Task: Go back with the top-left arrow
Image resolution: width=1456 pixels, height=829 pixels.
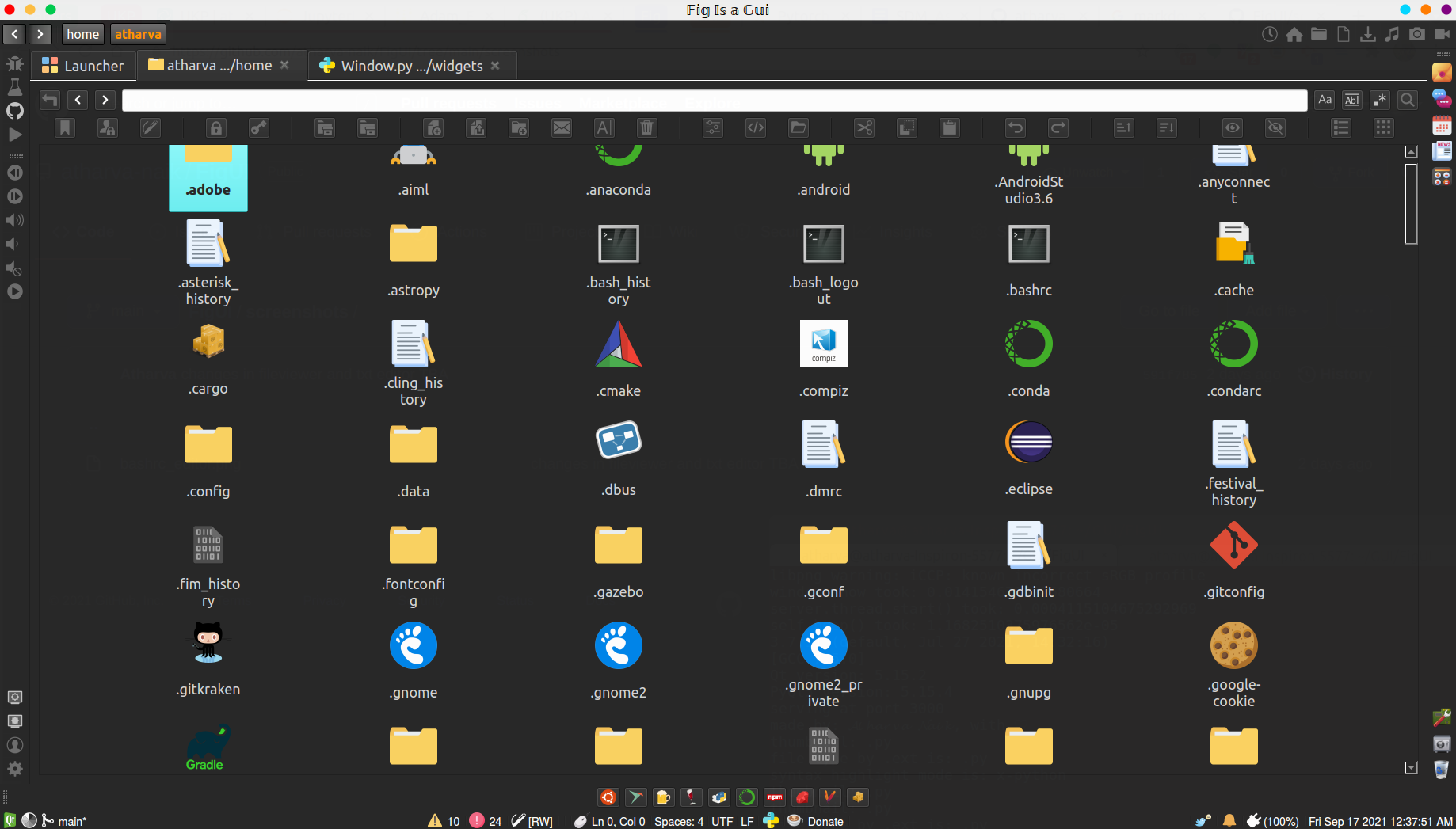Action: [14, 34]
